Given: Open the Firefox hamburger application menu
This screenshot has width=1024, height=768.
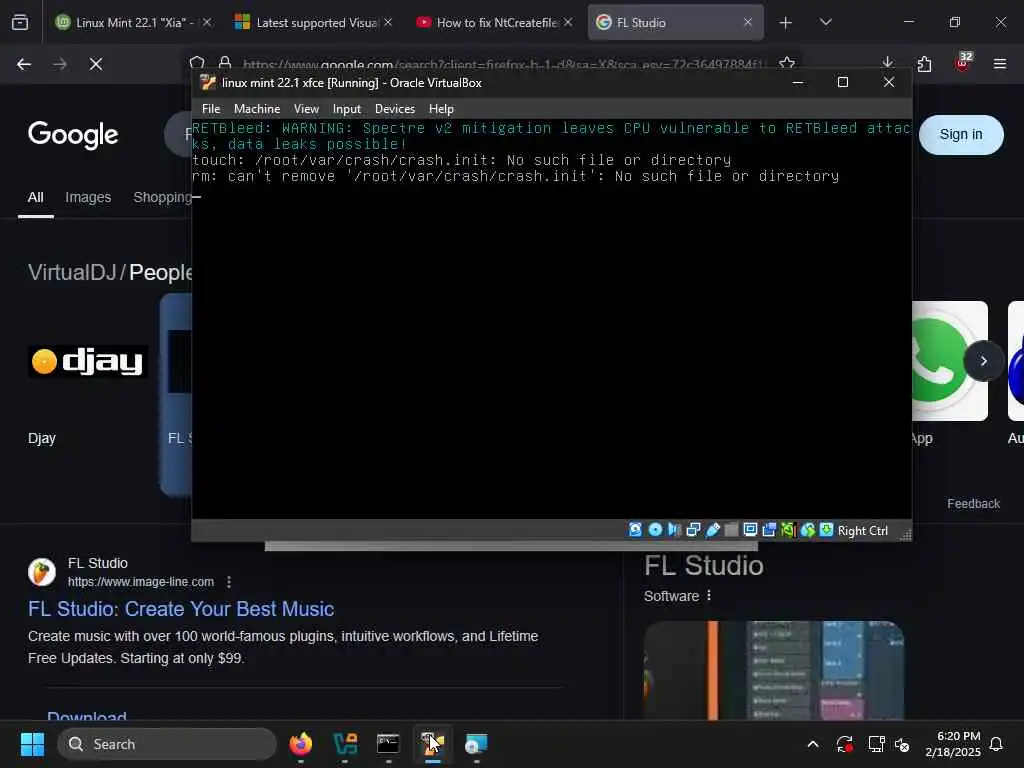Looking at the screenshot, I should click(x=999, y=64).
